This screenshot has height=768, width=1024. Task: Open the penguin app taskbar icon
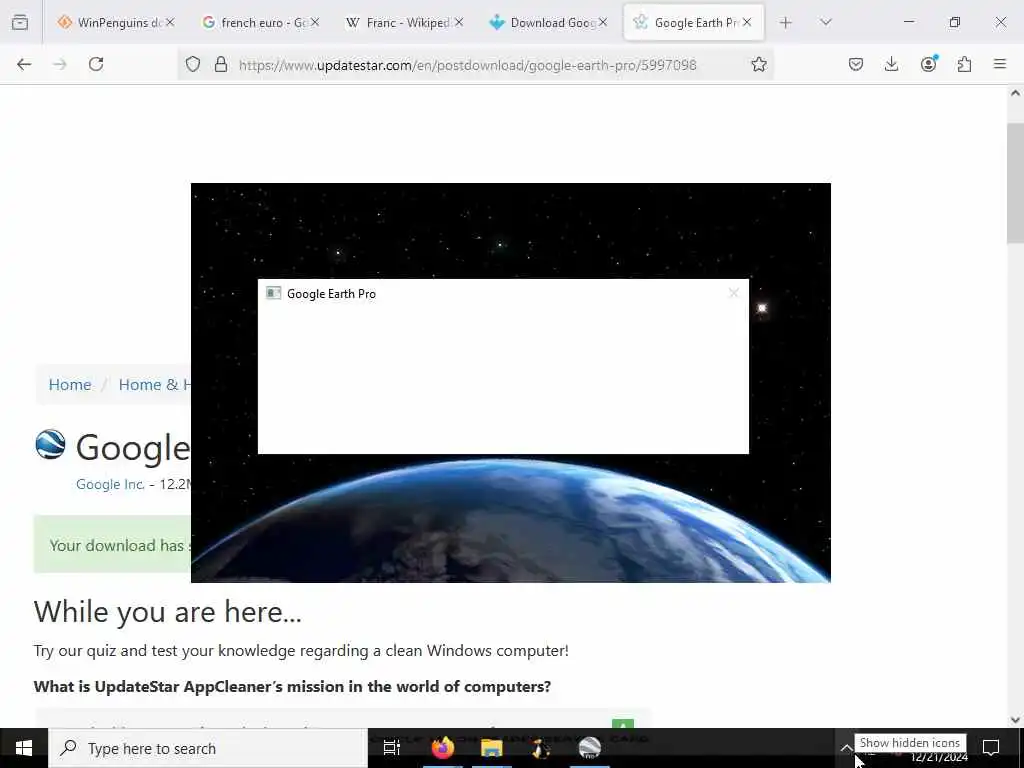[x=541, y=748]
